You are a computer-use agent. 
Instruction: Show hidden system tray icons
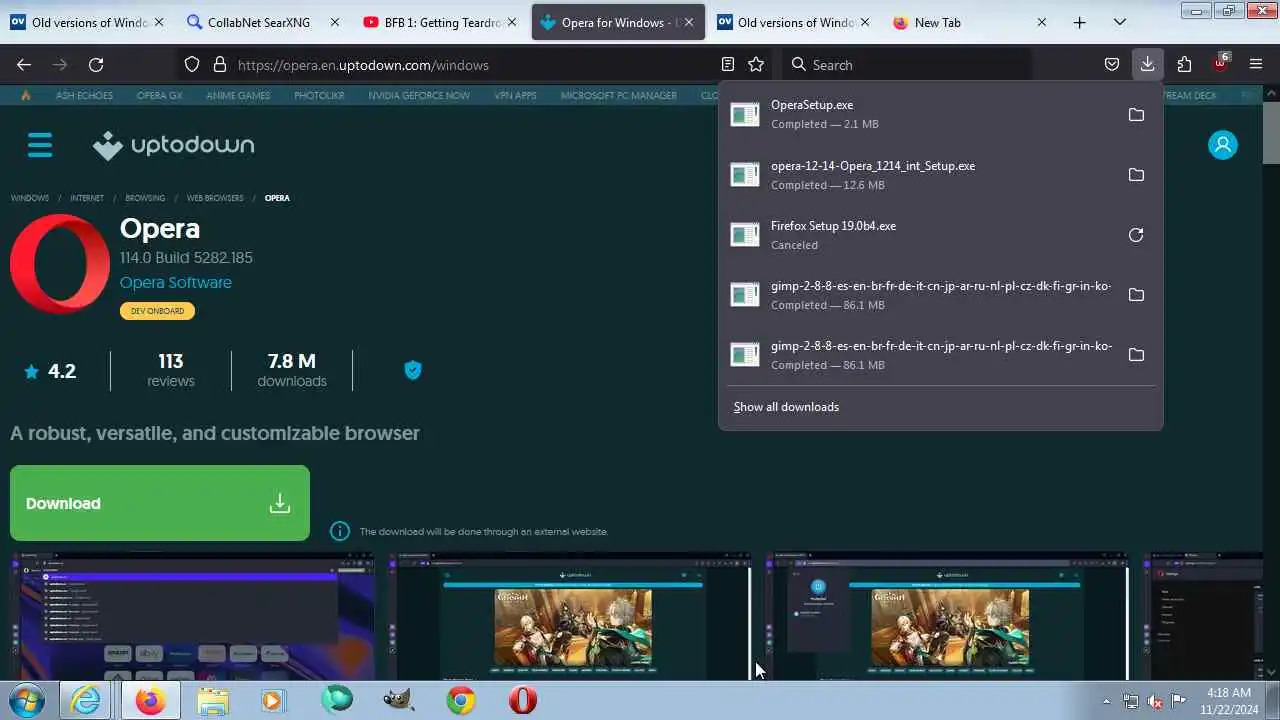pos(1106,701)
